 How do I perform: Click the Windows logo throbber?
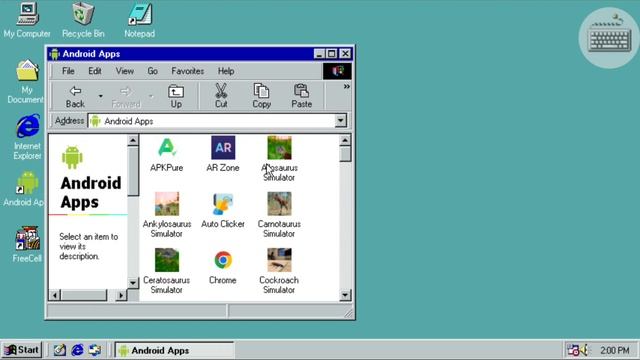click(337, 71)
